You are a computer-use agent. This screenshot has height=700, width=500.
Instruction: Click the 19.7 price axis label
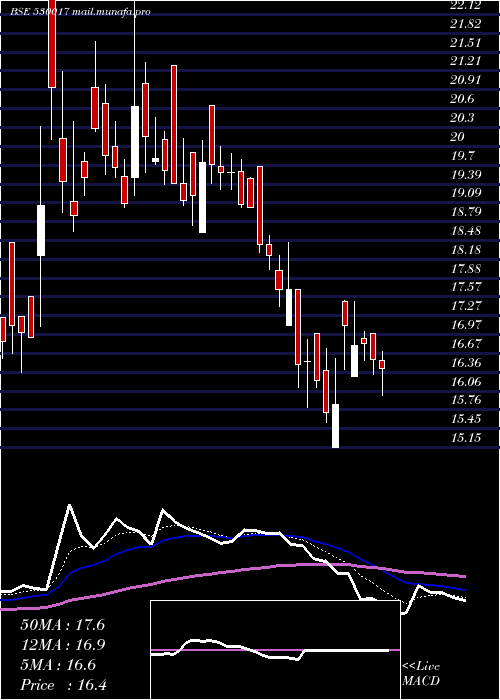462,155
